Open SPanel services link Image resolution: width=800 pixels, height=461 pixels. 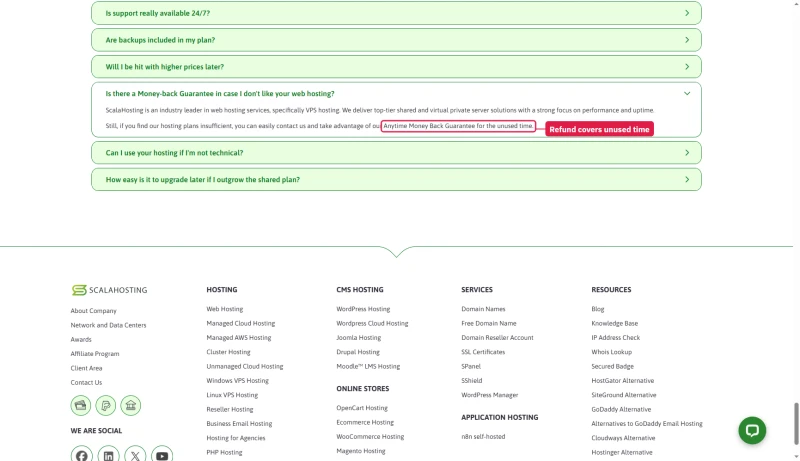point(471,366)
